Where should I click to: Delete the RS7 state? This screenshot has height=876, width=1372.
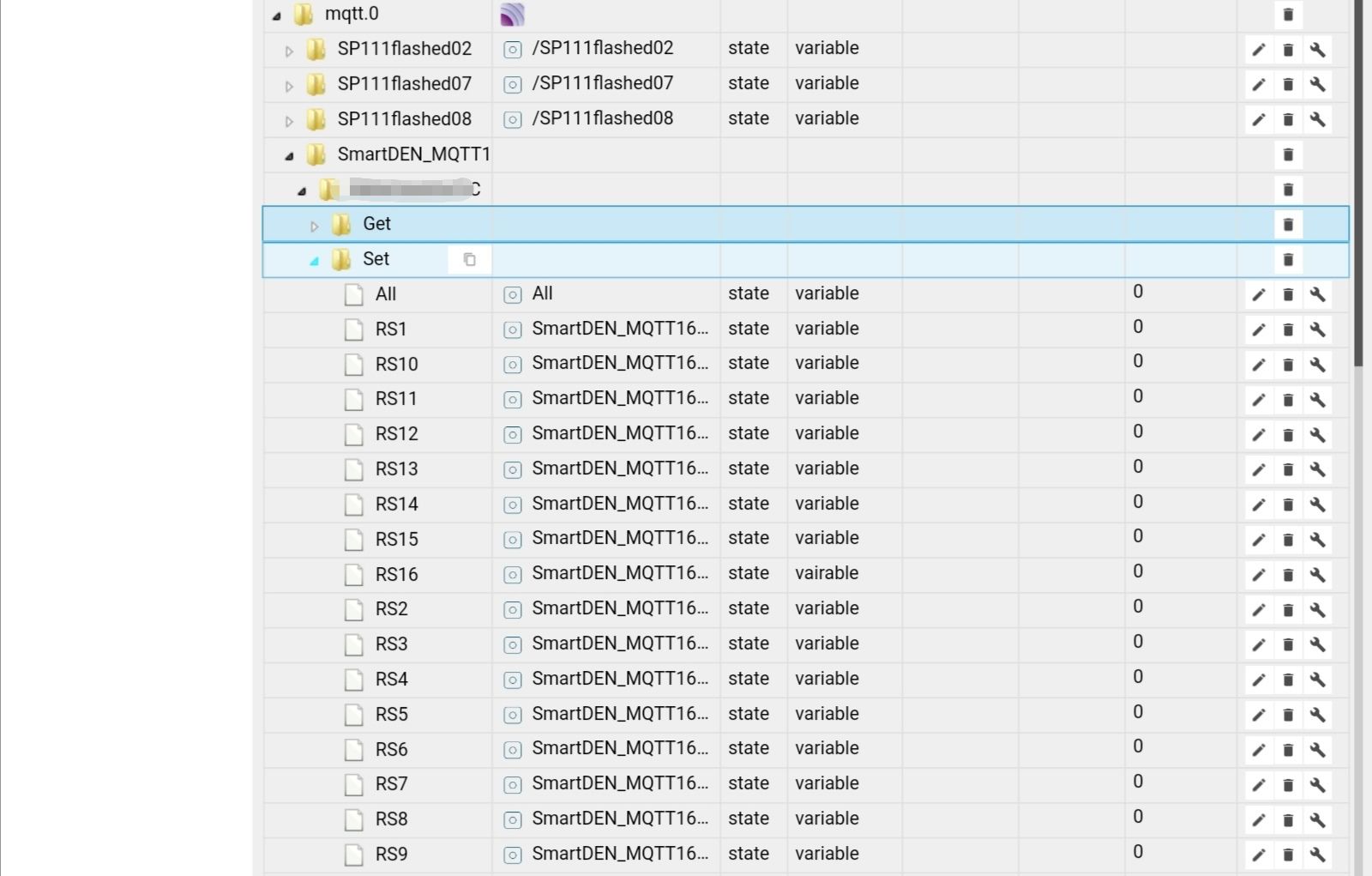(x=1288, y=785)
